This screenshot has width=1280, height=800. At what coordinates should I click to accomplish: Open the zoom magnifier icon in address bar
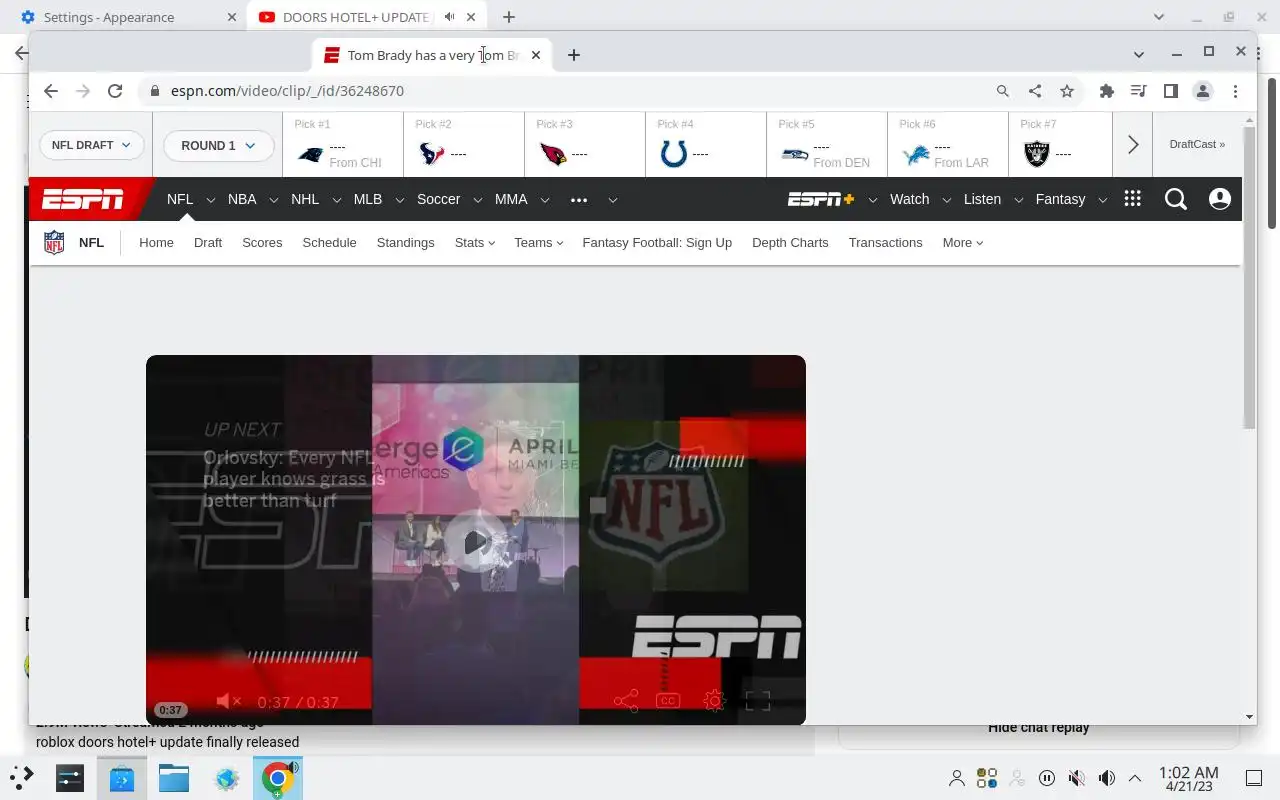[1003, 91]
